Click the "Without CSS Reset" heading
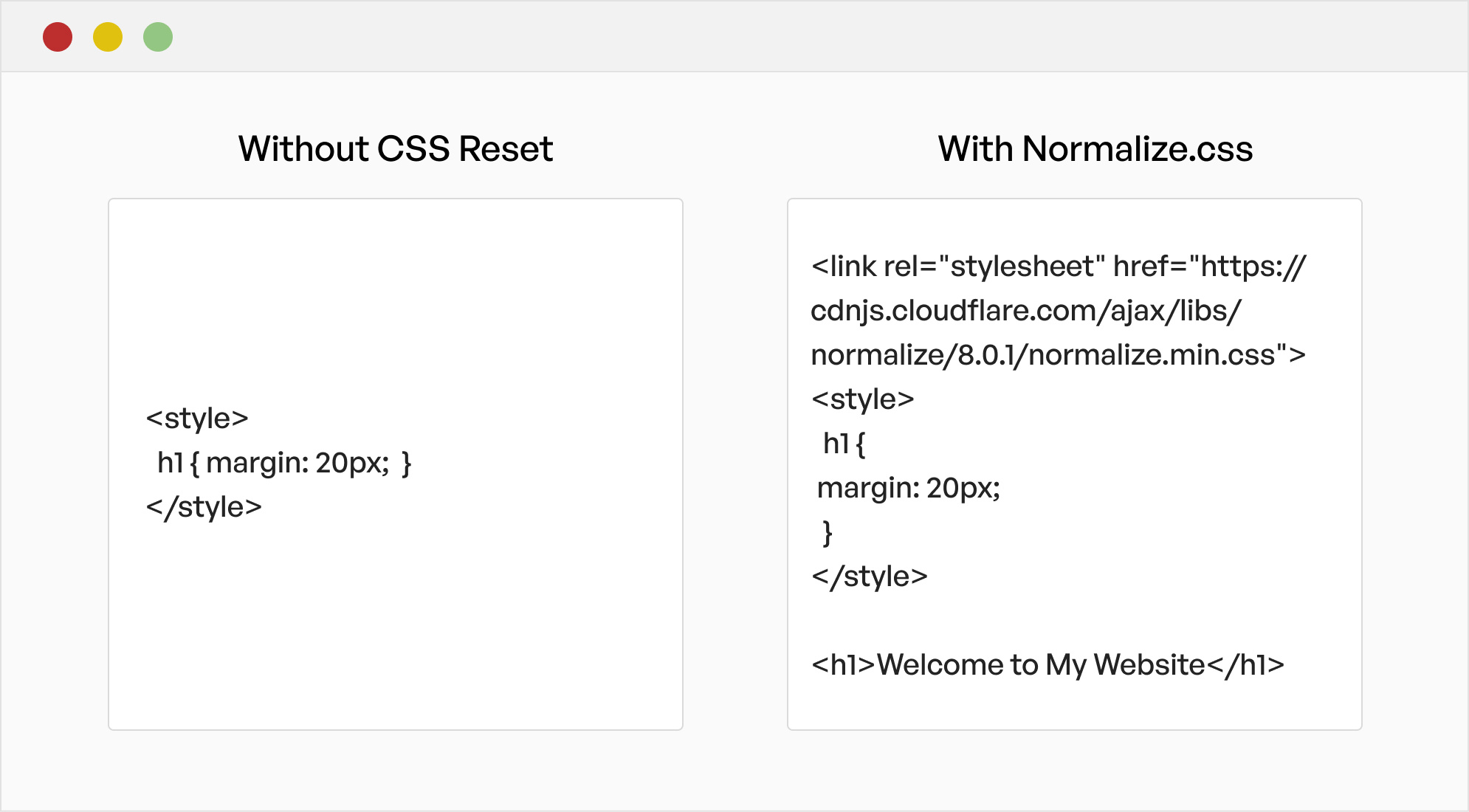 395,149
